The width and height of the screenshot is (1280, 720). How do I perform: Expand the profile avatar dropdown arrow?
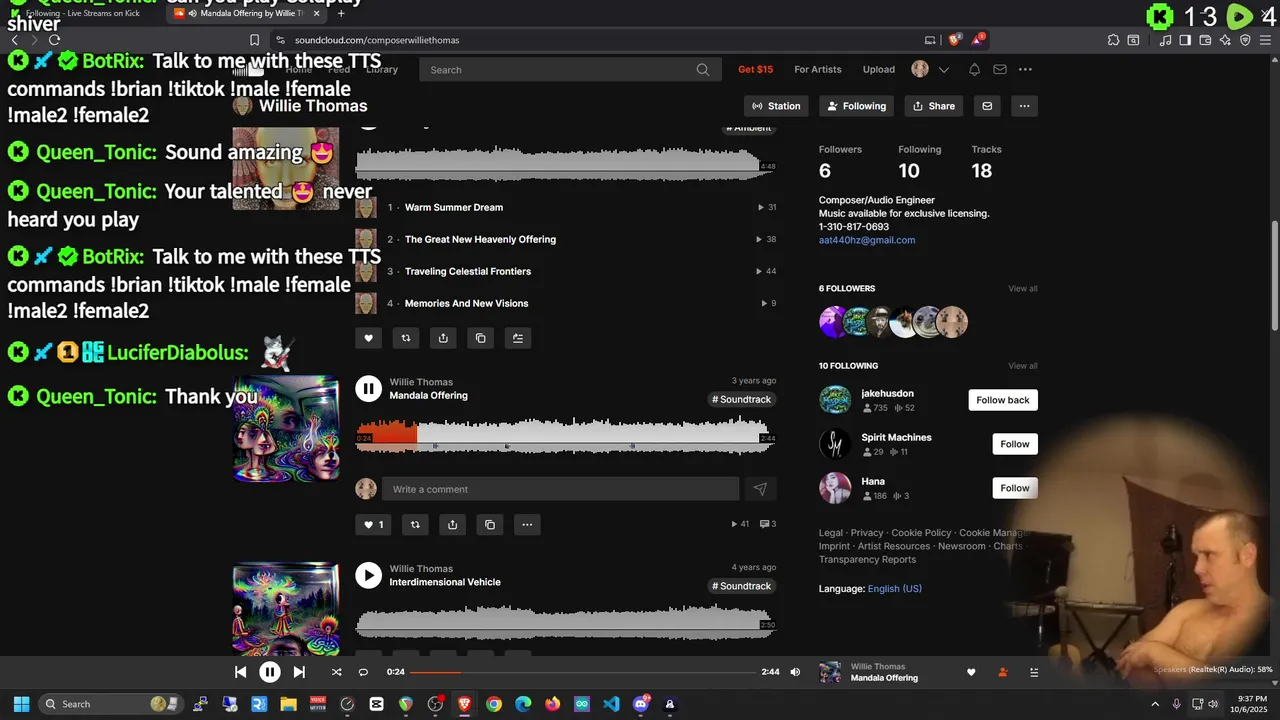tap(943, 70)
